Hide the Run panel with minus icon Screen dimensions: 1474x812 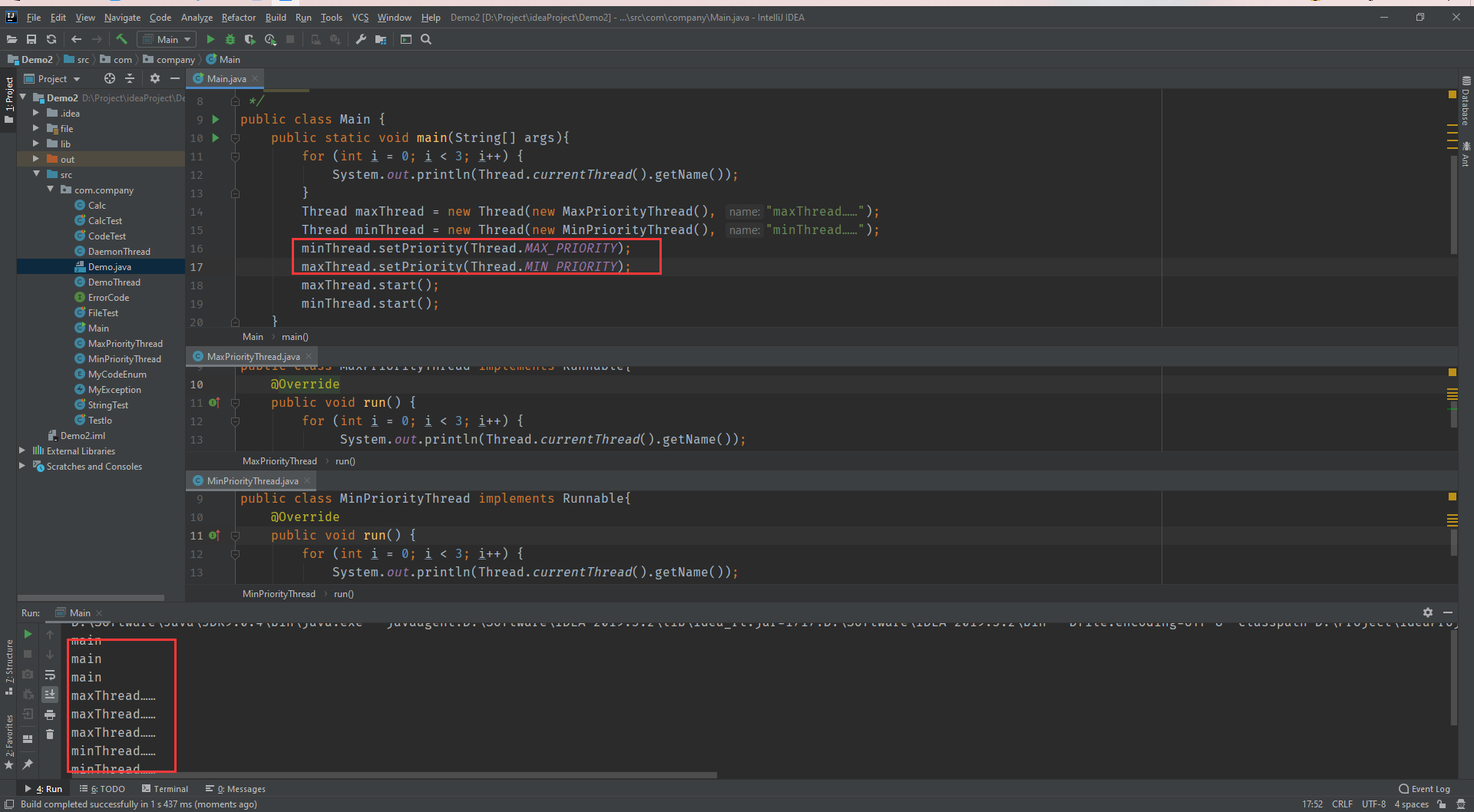(x=1448, y=612)
